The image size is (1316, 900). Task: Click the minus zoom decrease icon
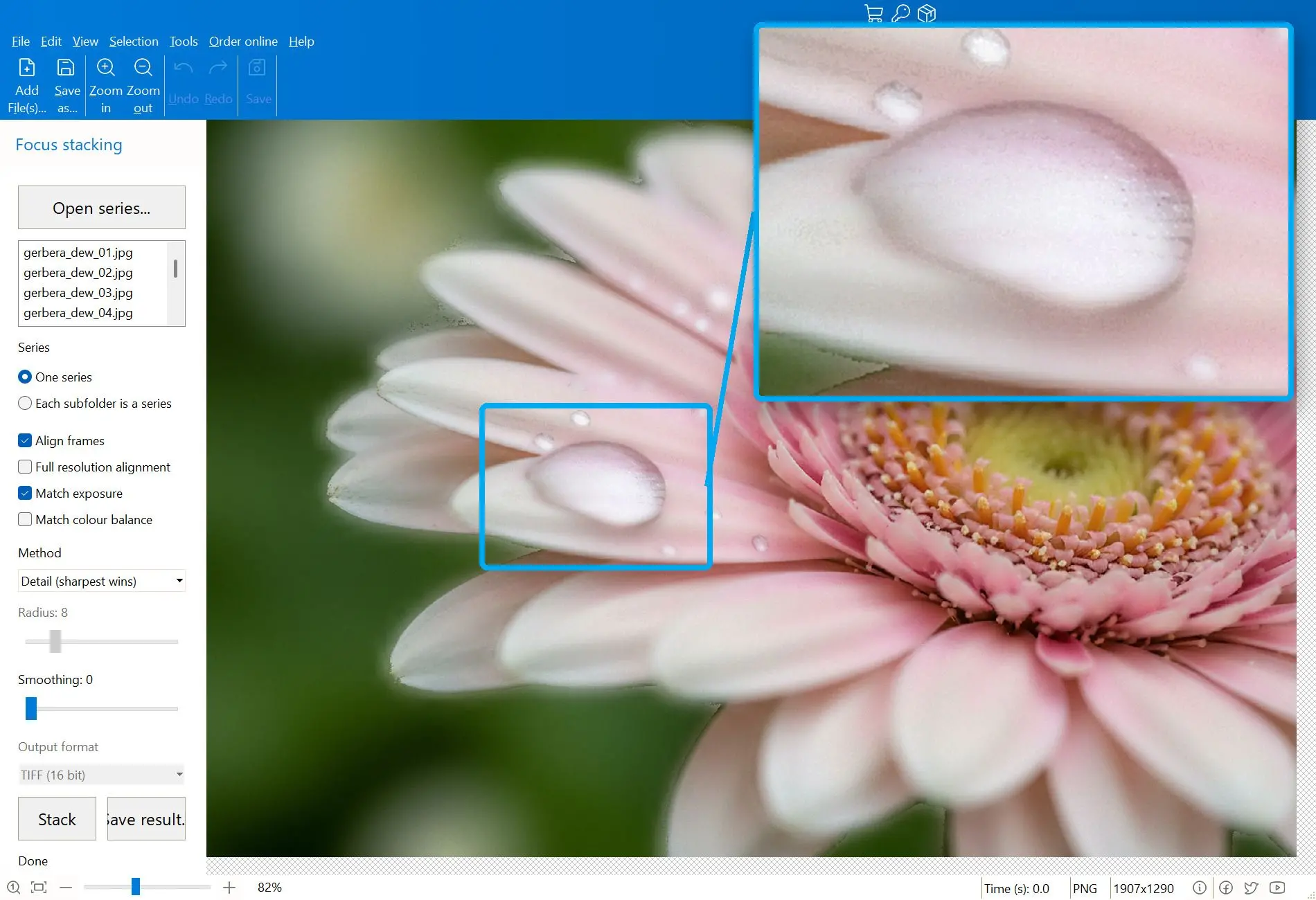[66, 887]
